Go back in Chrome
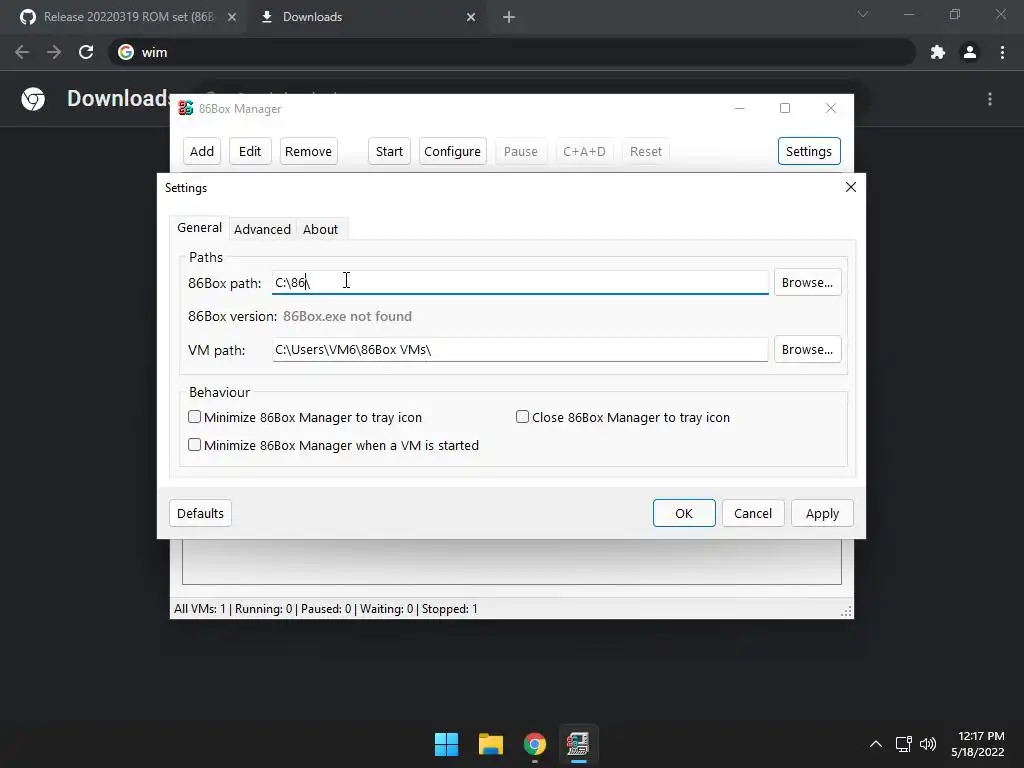1024x768 pixels. (x=22, y=52)
